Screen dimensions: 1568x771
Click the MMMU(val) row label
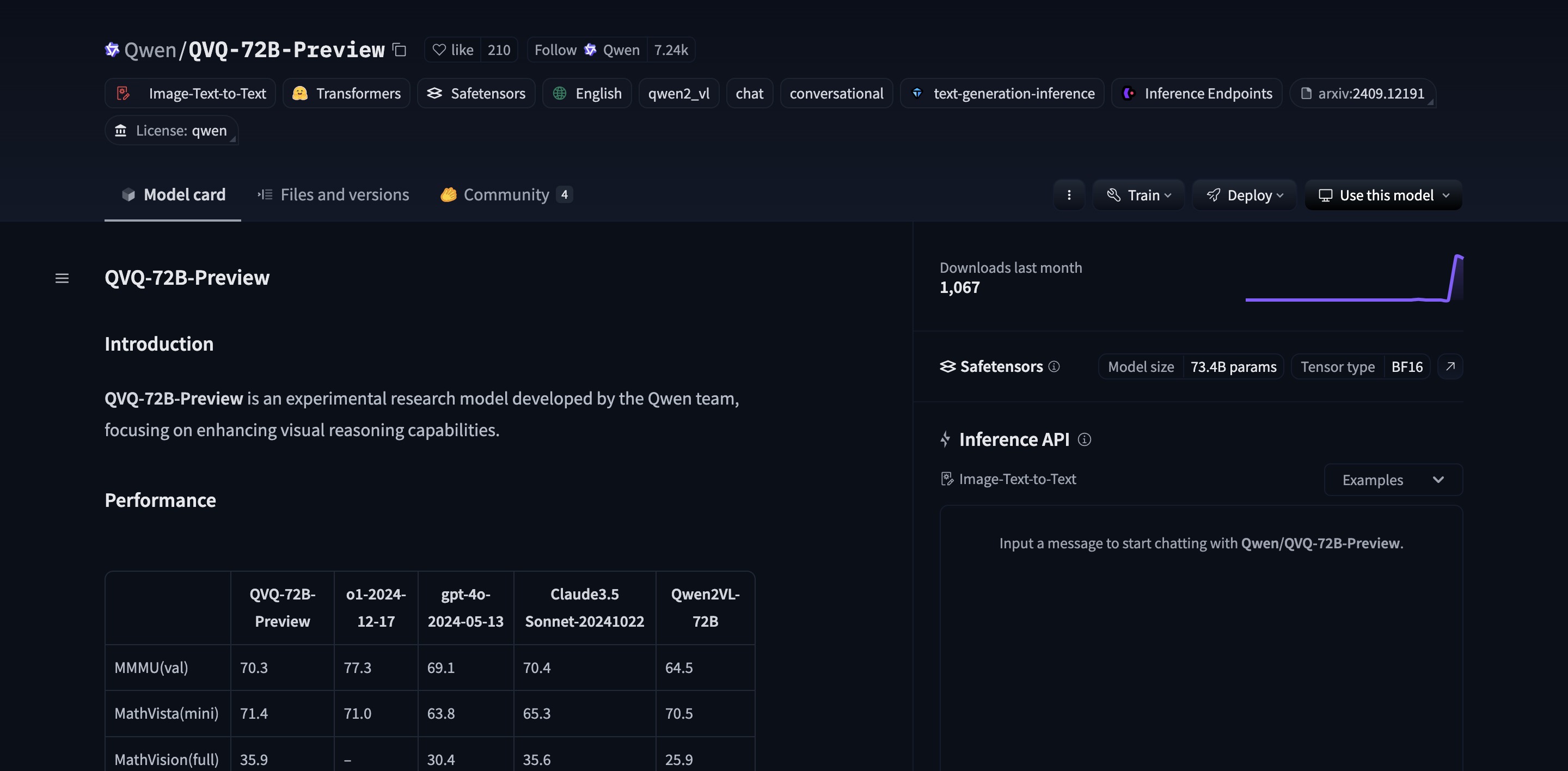pyautogui.click(x=151, y=668)
